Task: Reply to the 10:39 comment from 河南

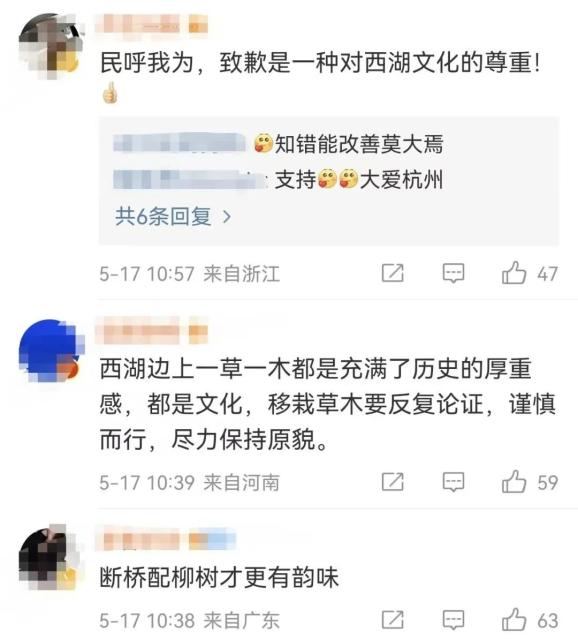Action: click(x=453, y=483)
